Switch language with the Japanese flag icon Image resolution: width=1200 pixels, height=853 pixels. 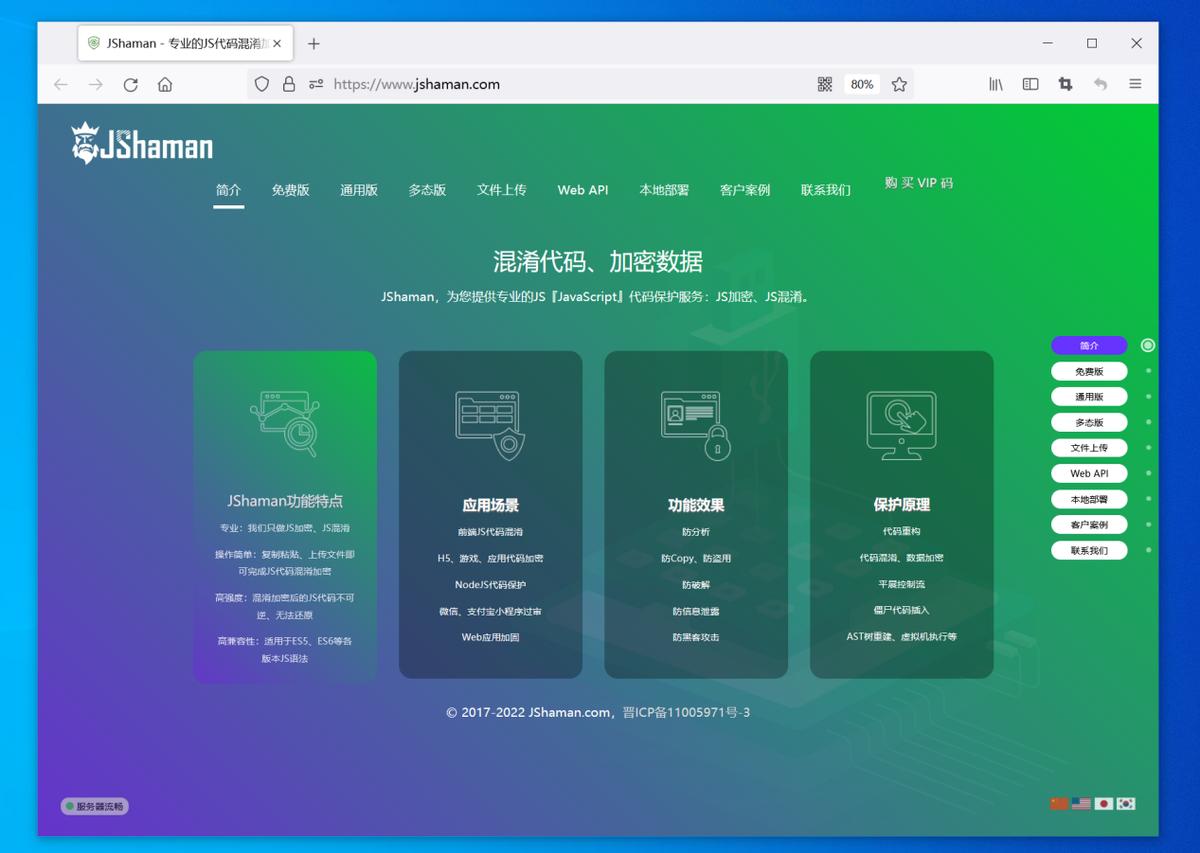1104,803
